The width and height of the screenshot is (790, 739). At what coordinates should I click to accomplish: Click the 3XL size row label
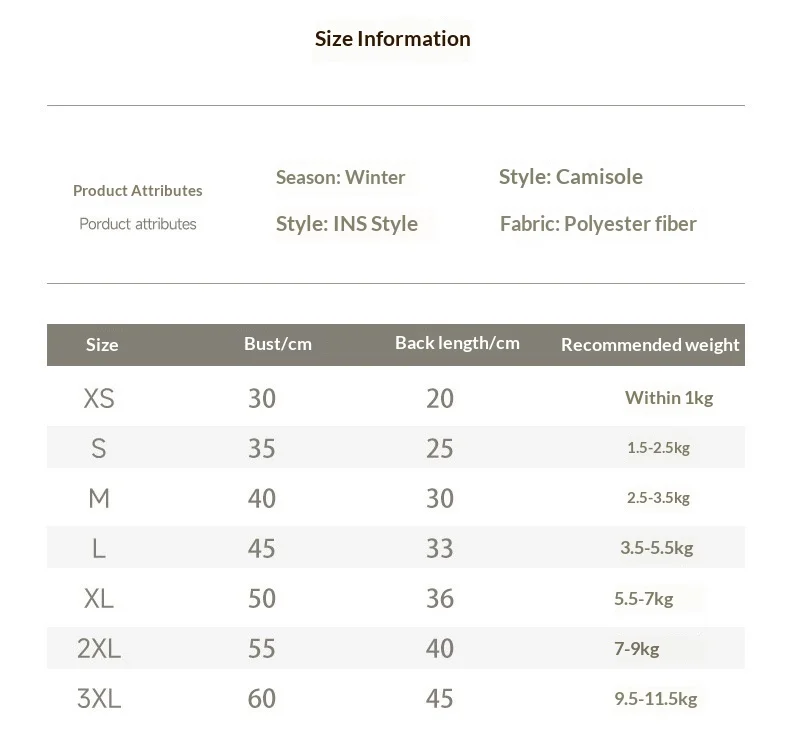99,698
